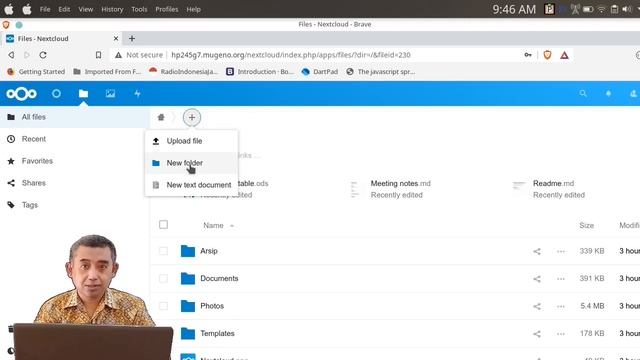
Task: Open Brave Shields lion icon
Action: 547,55
